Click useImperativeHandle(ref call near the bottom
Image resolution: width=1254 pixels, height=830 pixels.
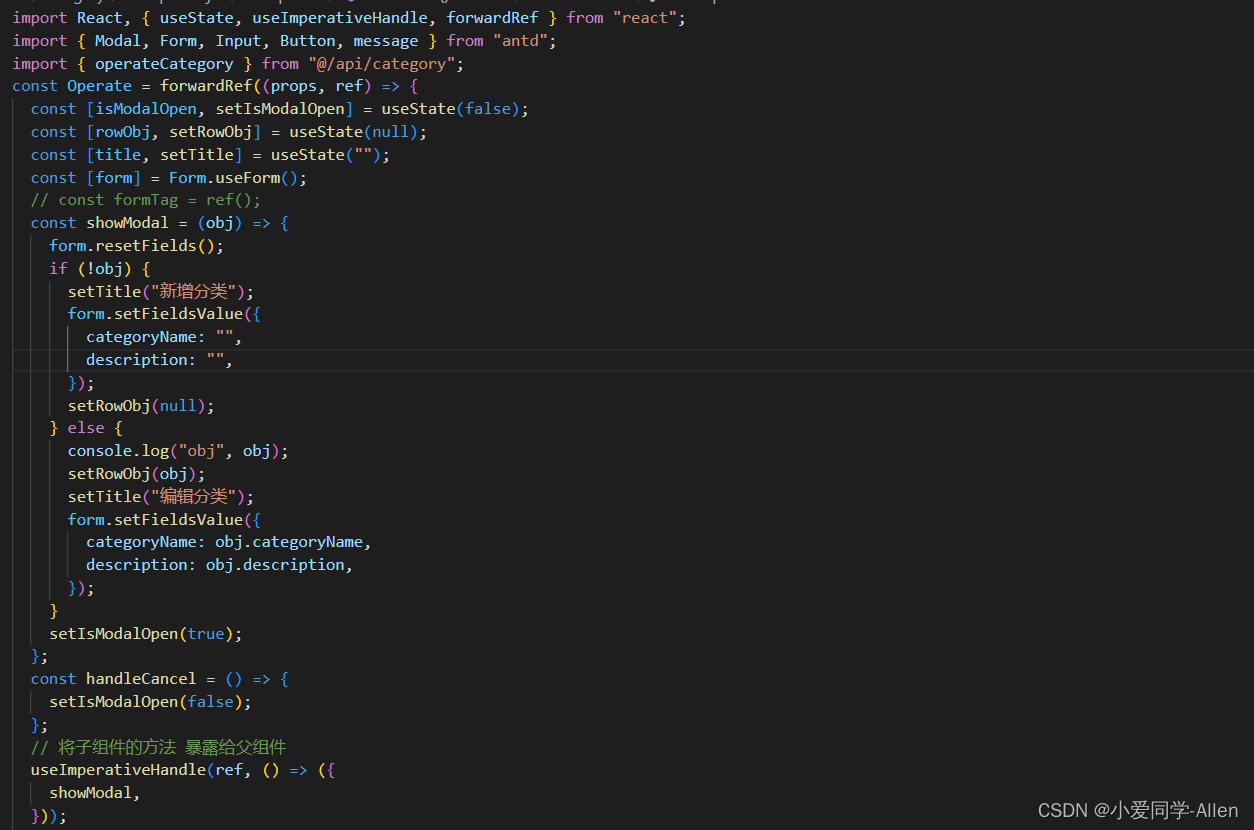point(137,771)
